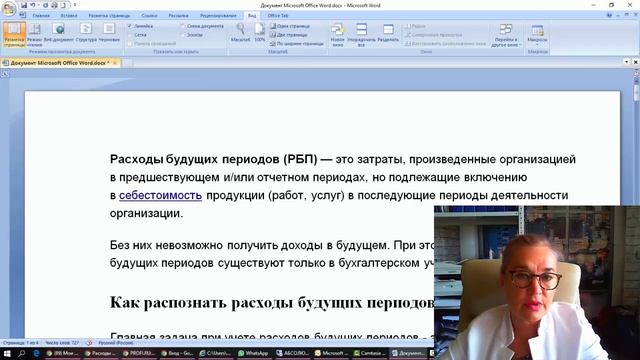Click Русский (Россия) language indicator
The image size is (640, 360).
(x=116, y=343)
